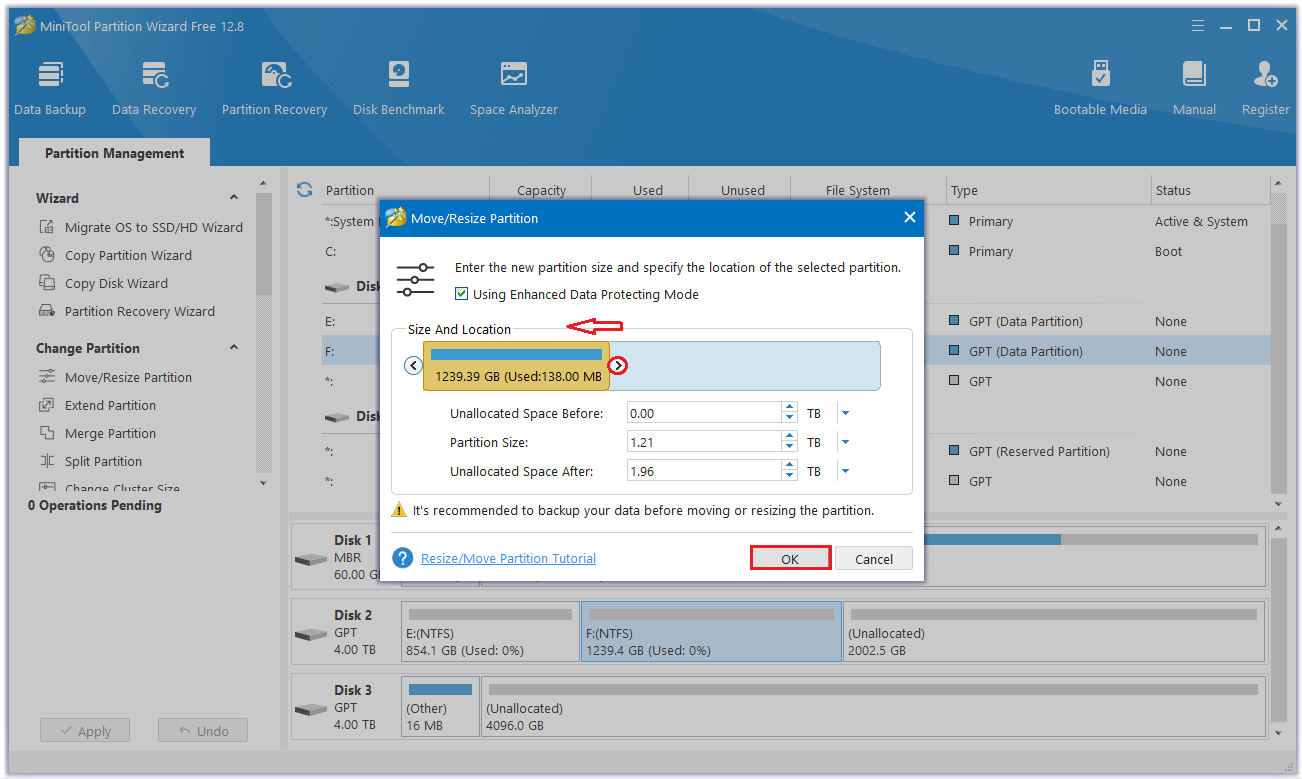The height and width of the screenshot is (779, 1302).
Task: Open Space Analyzer
Action: [x=514, y=88]
